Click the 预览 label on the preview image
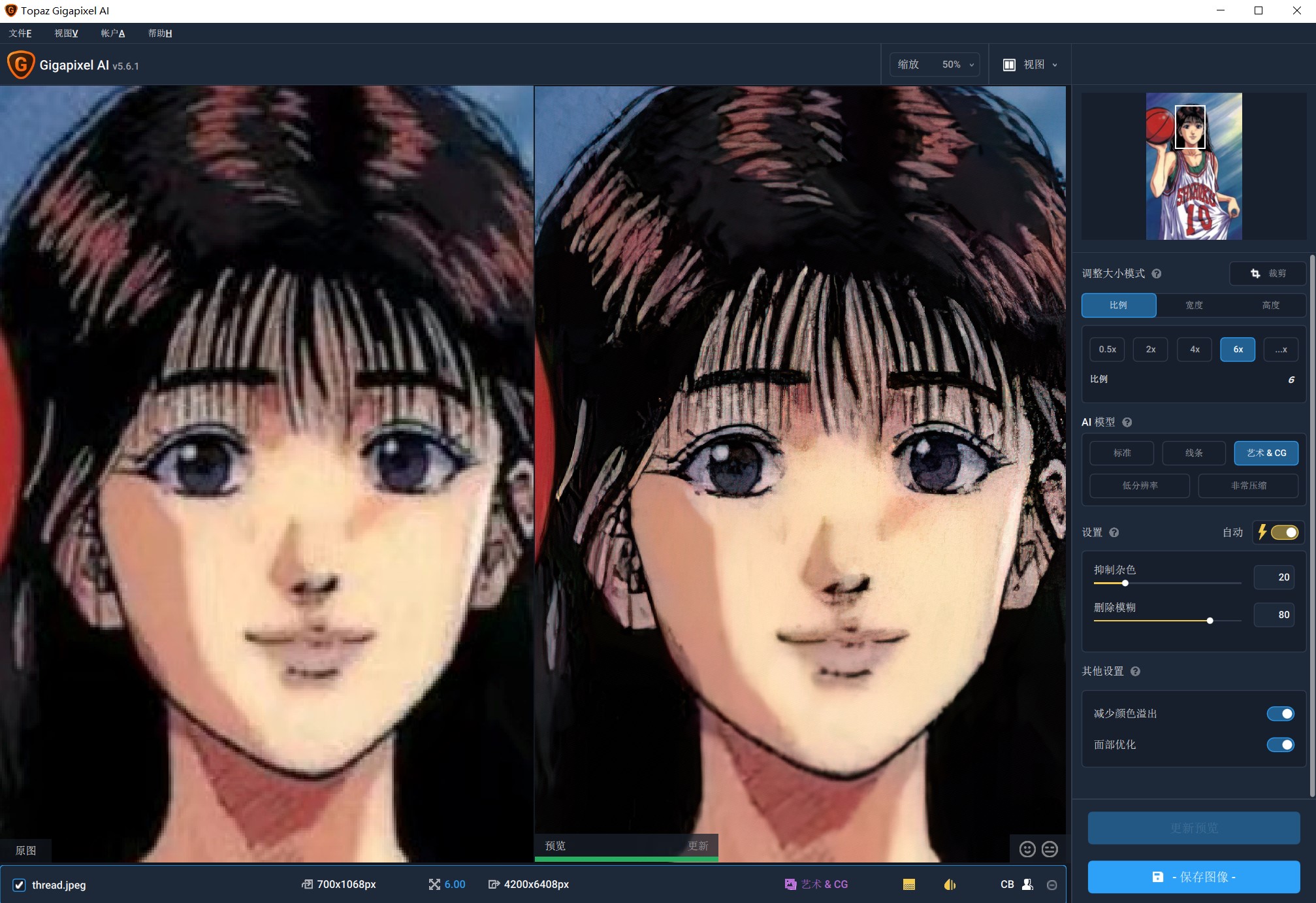1316x903 pixels. tap(555, 846)
